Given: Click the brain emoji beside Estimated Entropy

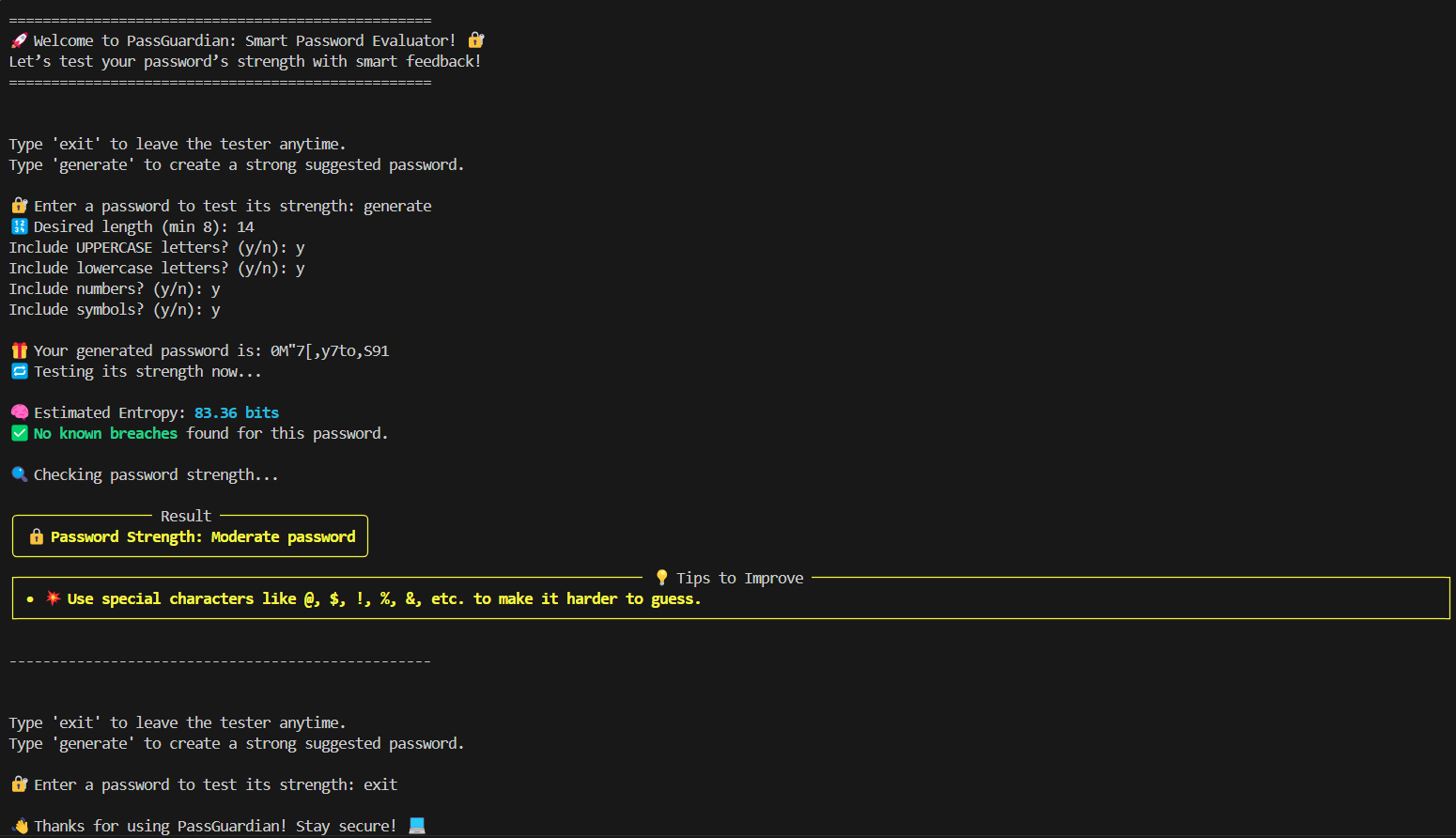Looking at the screenshot, I should tap(19, 412).
